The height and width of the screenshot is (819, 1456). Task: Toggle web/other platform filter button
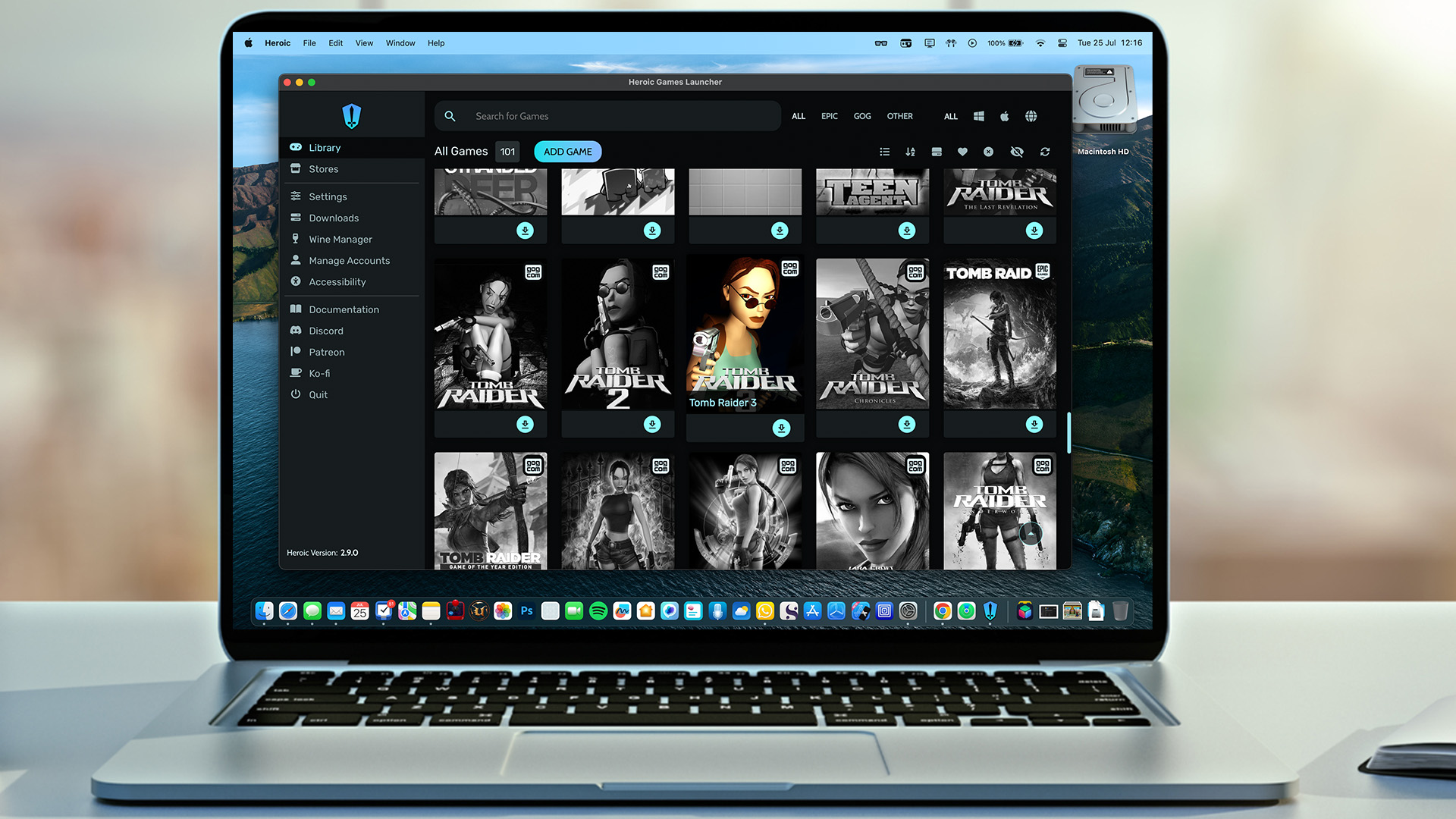tap(1031, 116)
